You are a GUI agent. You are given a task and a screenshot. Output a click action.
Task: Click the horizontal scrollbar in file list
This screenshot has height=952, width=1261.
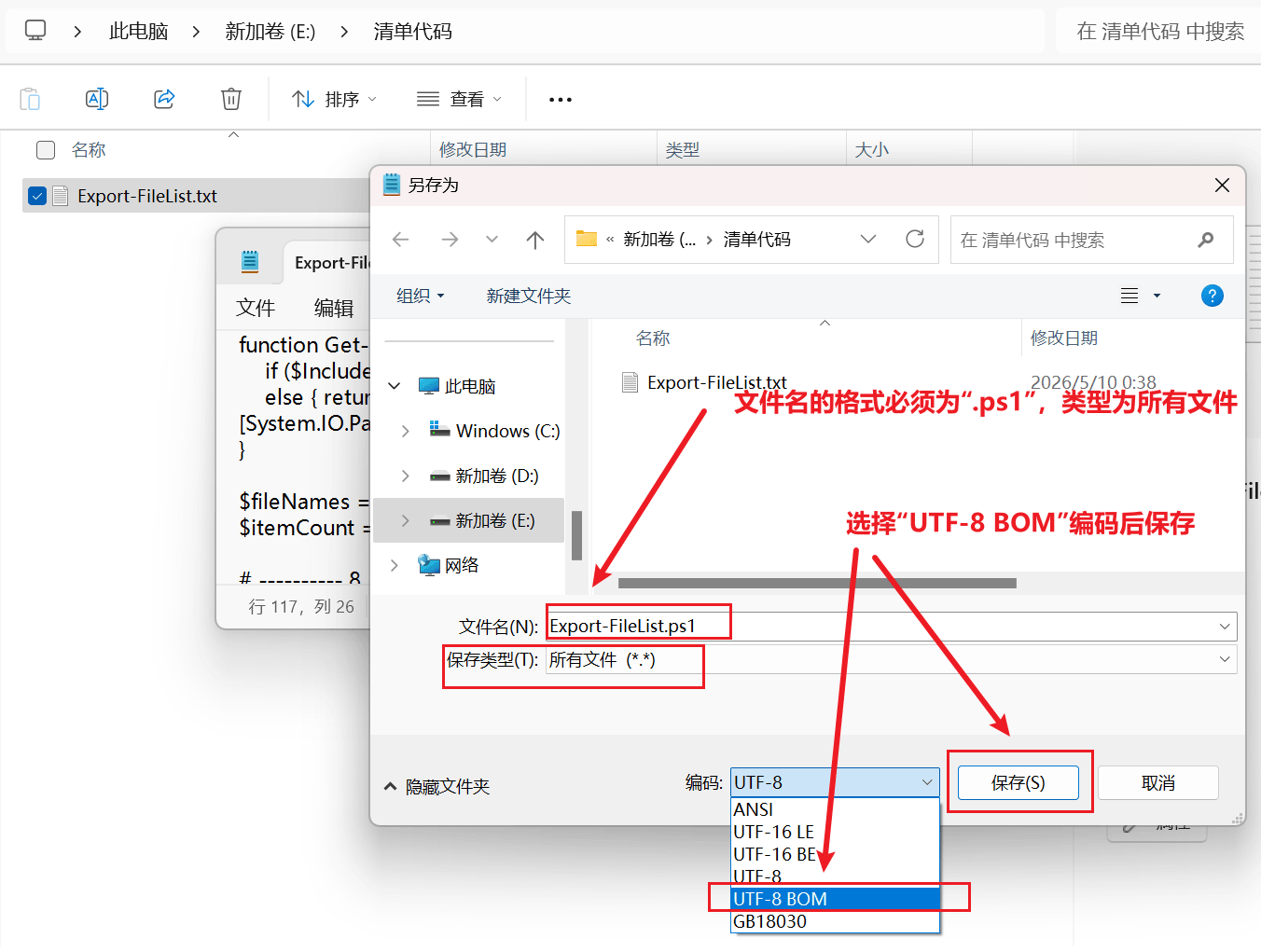click(x=817, y=583)
